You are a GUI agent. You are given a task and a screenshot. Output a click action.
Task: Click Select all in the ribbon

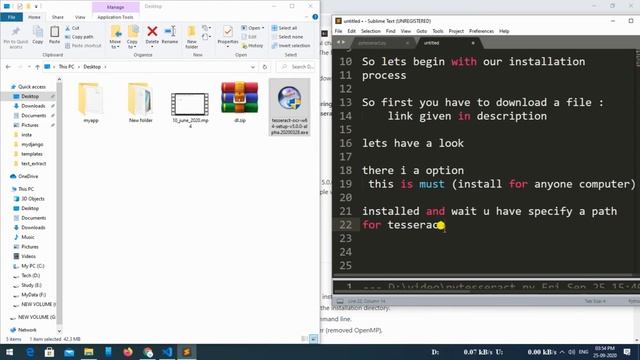click(x=284, y=28)
